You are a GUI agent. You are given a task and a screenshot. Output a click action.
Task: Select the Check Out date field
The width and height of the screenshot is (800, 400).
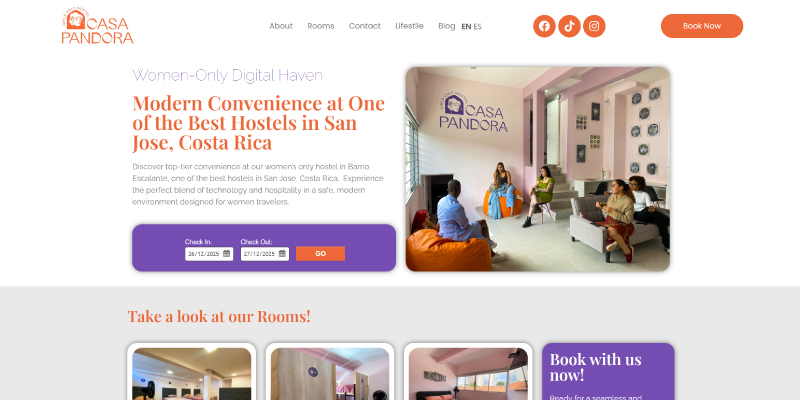coord(265,254)
